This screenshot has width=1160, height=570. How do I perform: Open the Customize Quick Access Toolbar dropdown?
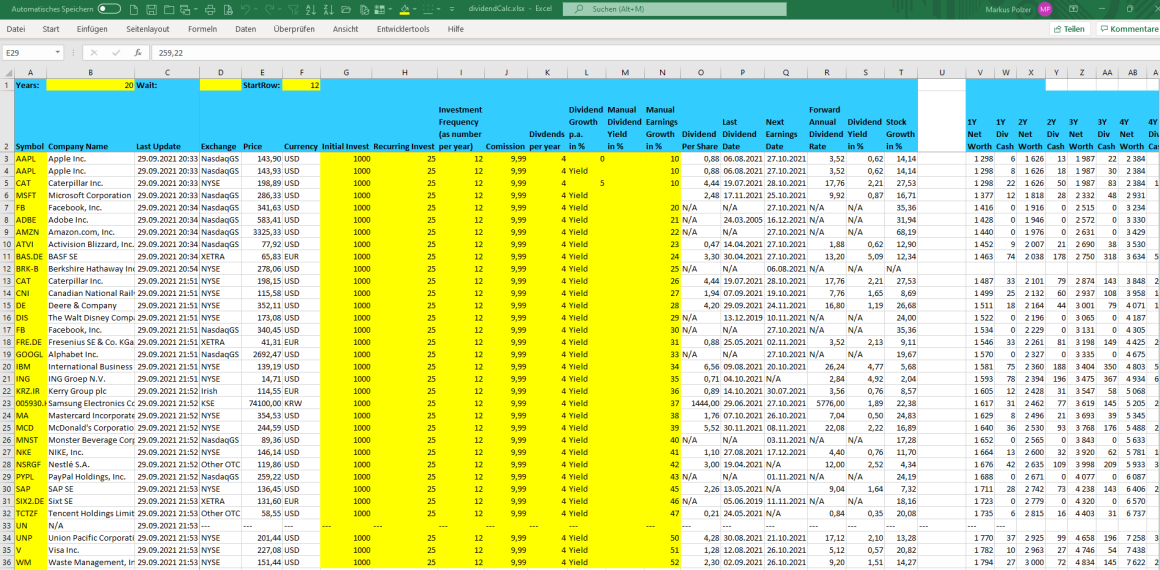click(x=452, y=9)
